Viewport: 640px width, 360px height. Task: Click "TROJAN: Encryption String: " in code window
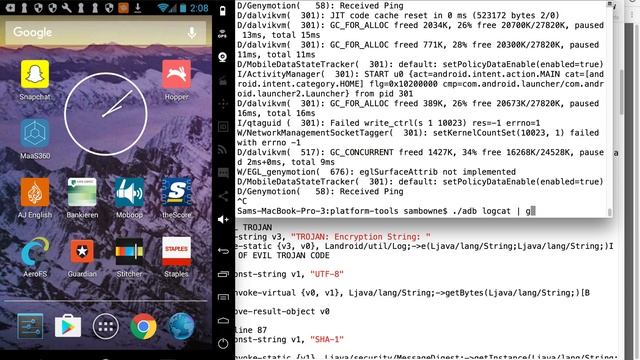coord(361,237)
